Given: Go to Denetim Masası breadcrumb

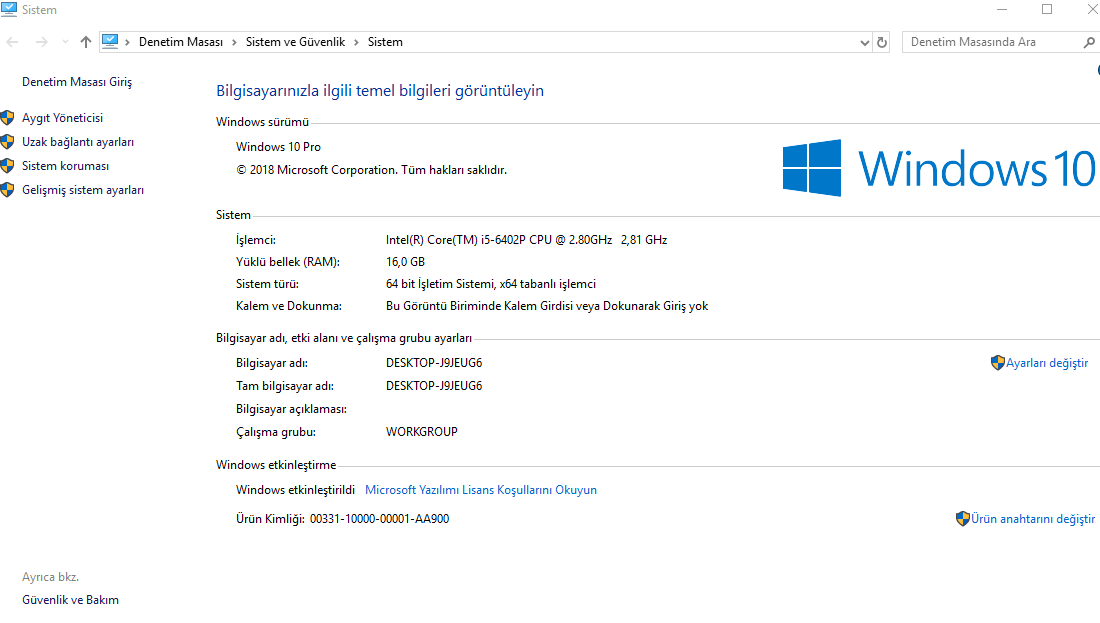Looking at the screenshot, I should coord(181,42).
